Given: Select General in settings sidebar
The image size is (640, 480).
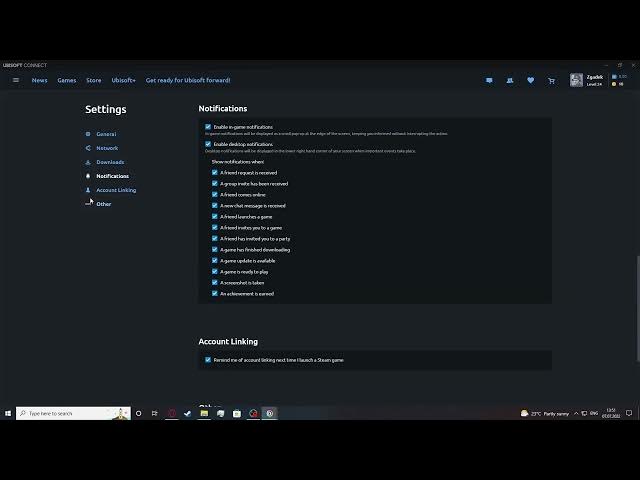Looking at the screenshot, I should (x=106, y=134).
